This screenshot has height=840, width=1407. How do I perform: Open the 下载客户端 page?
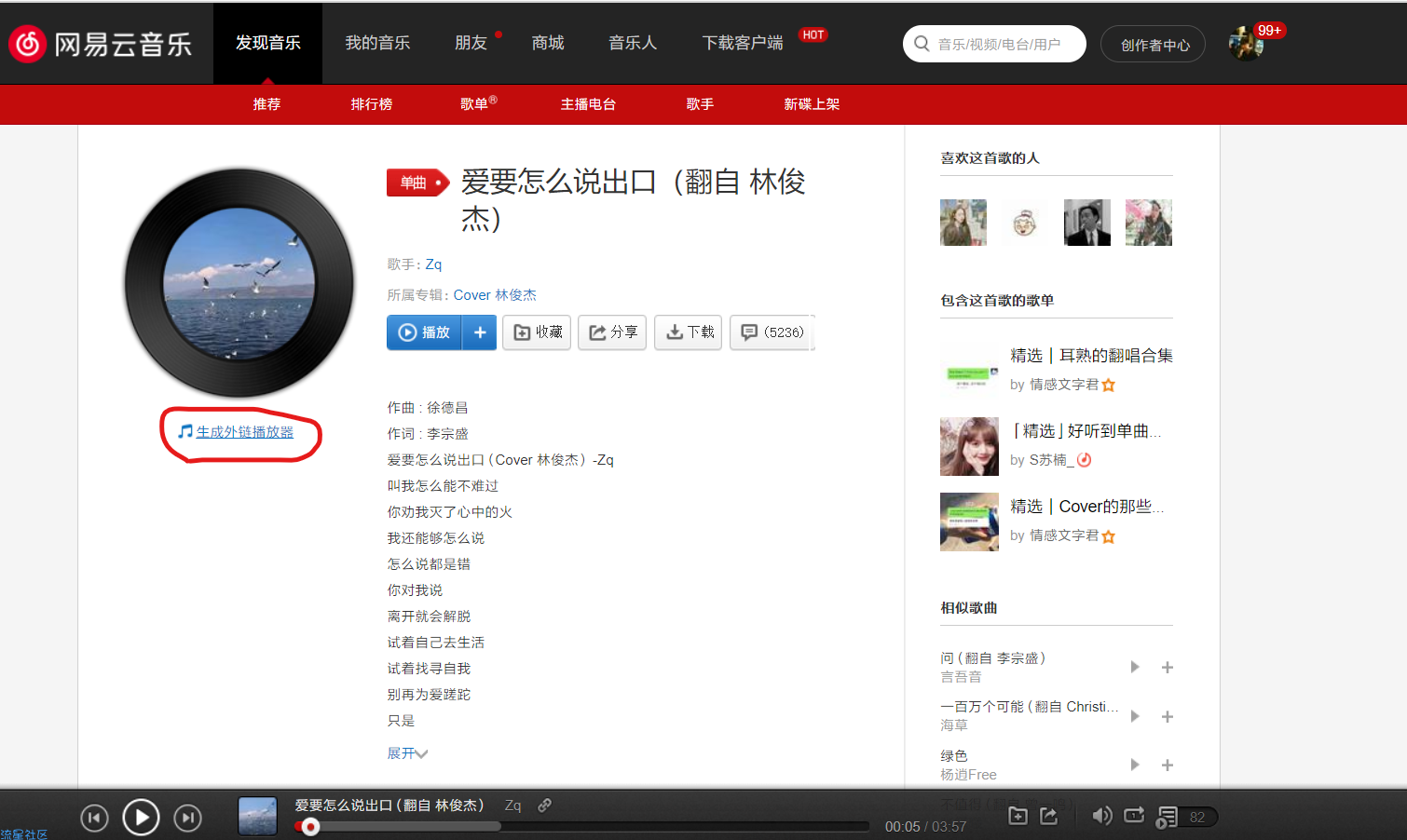point(743,43)
